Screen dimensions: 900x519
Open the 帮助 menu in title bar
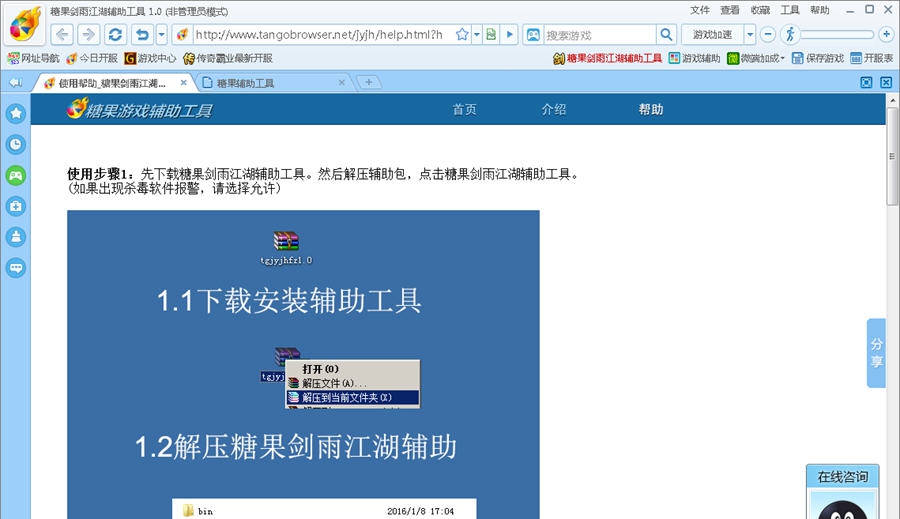point(820,10)
